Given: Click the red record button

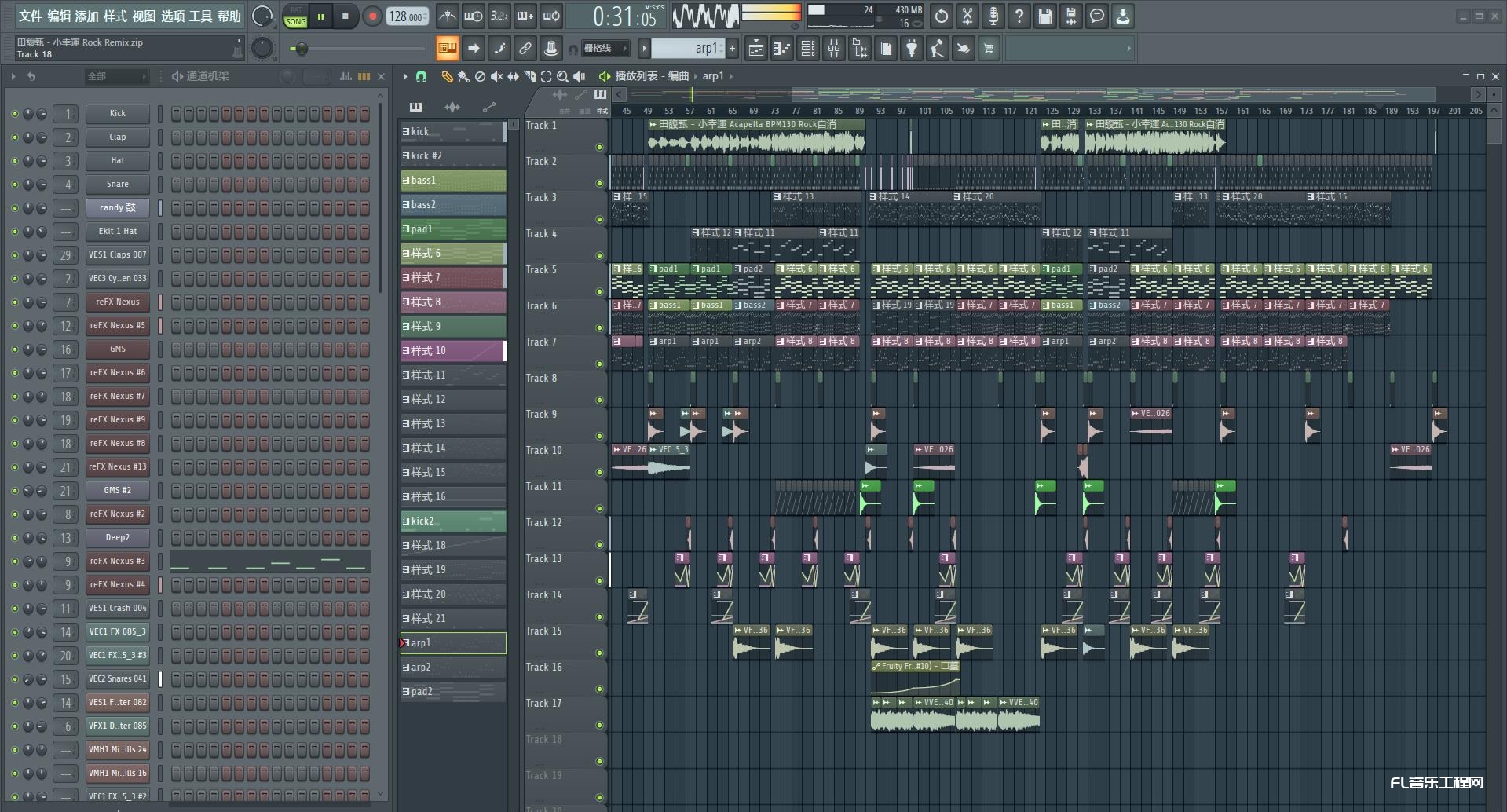Looking at the screenshot, I should 372,16.
